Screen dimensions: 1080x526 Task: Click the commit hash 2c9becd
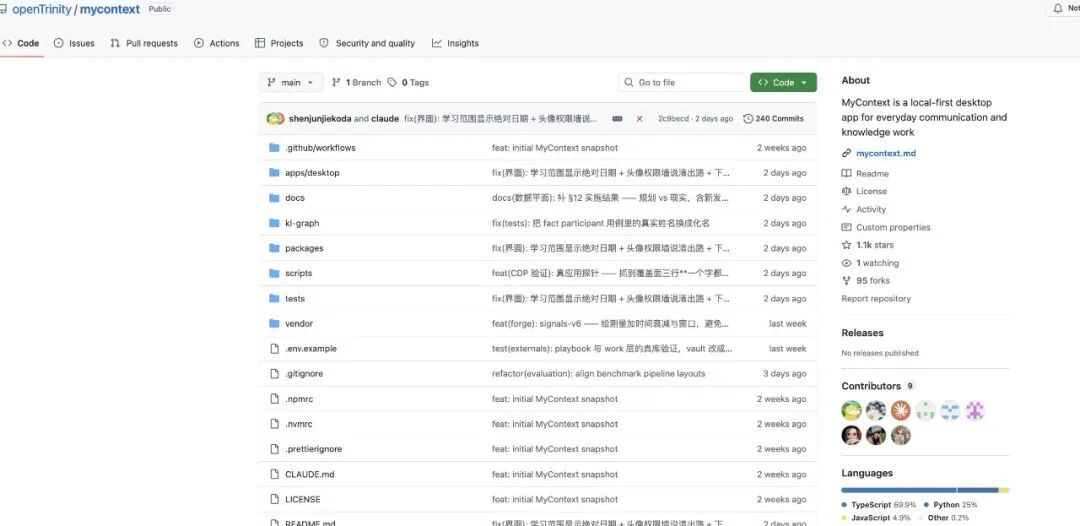[673, 118]
